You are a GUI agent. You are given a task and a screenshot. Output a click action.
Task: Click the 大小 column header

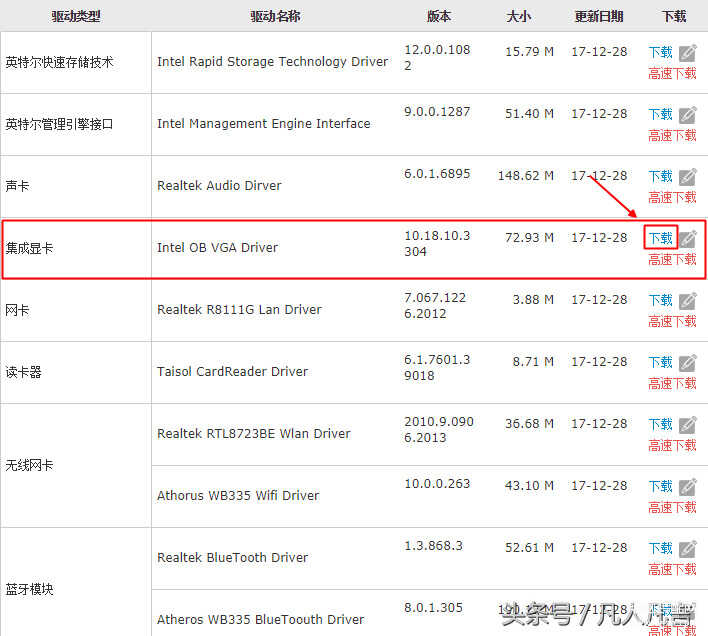[519, 16]
